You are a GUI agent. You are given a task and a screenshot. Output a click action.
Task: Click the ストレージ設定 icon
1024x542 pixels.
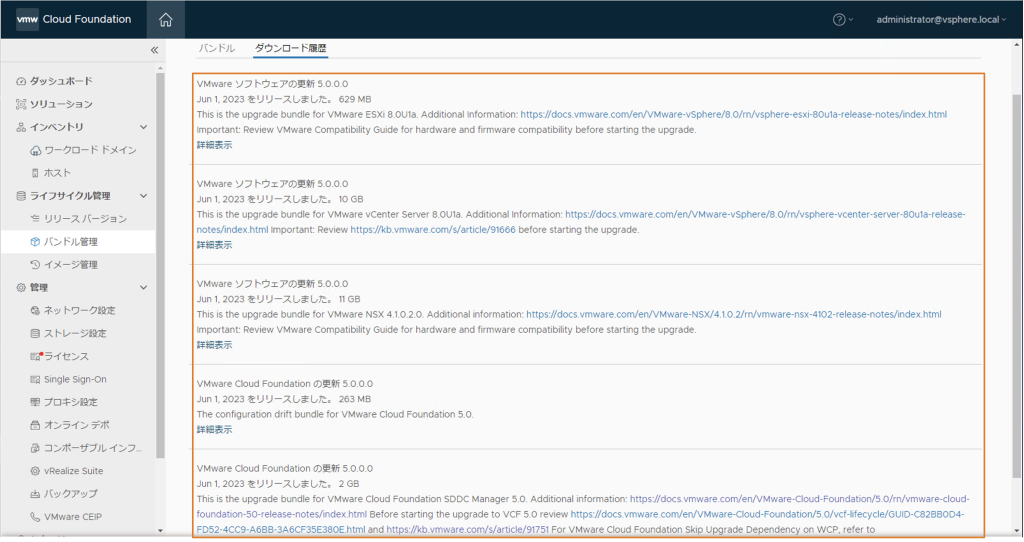[35, 333]
